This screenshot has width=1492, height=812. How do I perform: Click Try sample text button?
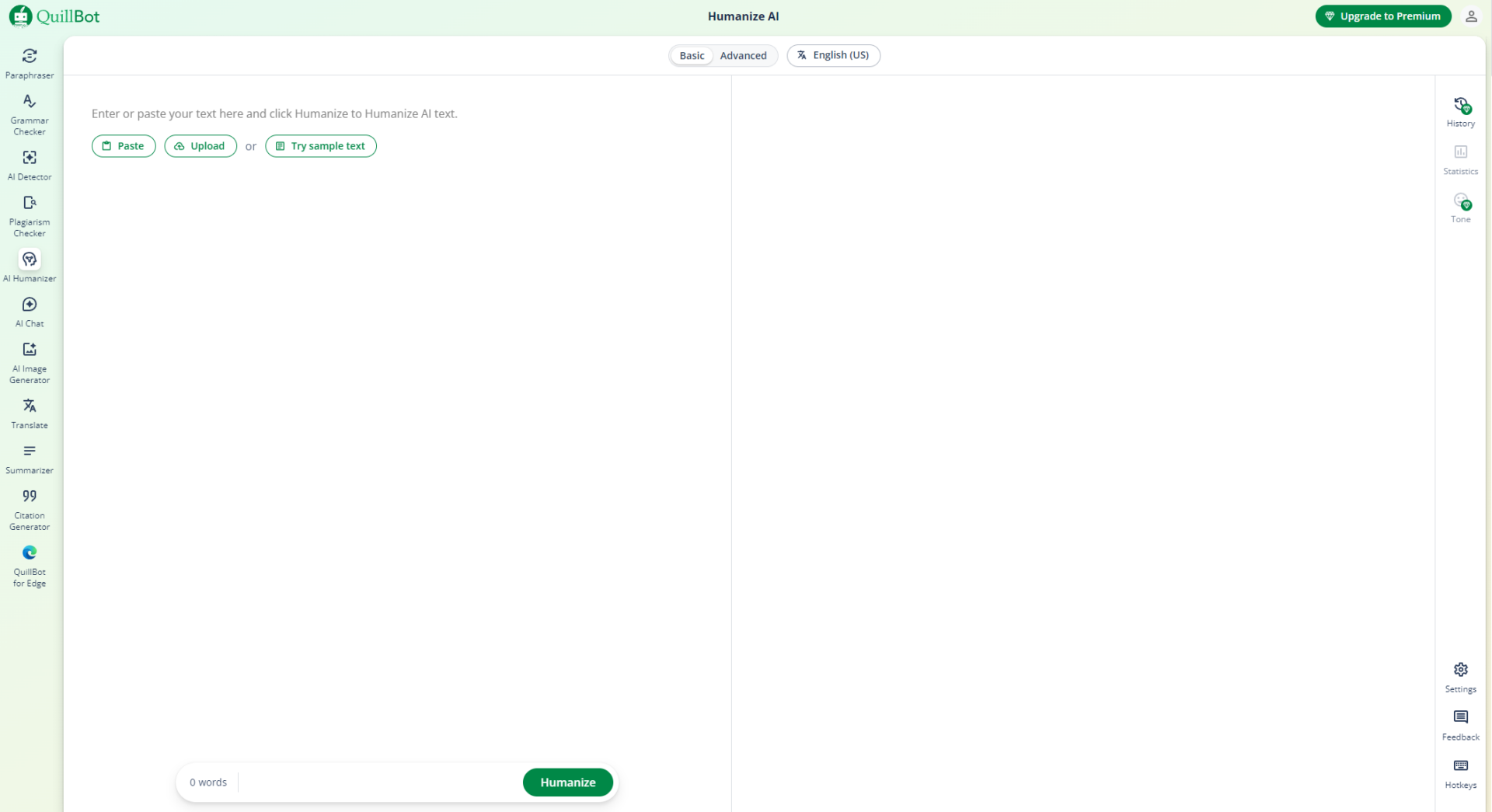[x=320, y=146]
